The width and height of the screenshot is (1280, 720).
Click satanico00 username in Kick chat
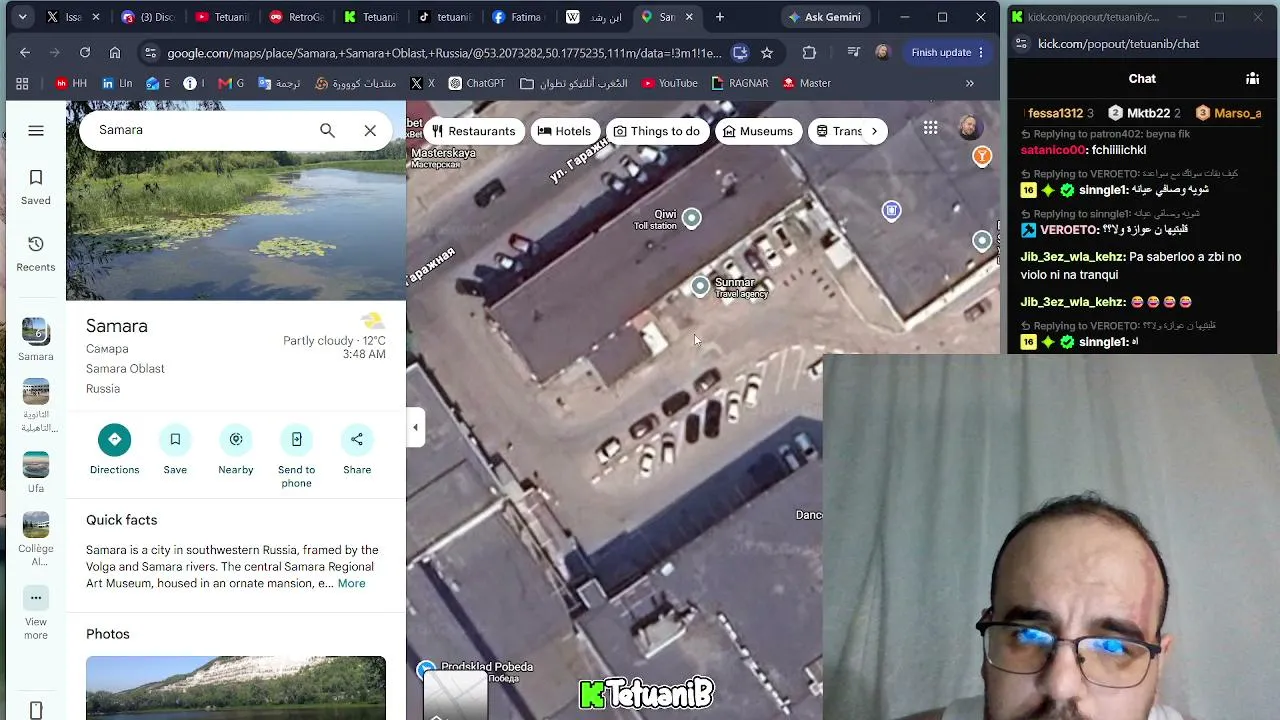click(1053, 150)
